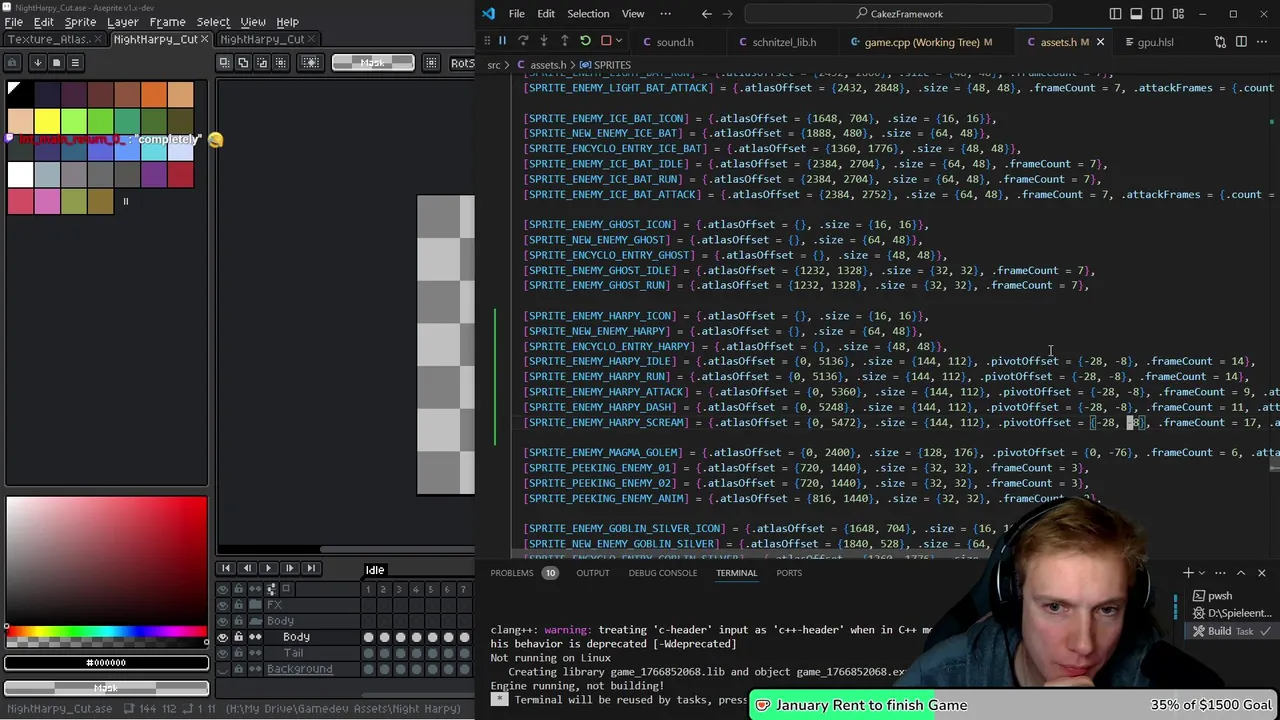Viewport: 1280px width, 720px height.
Task: Select the subtract from selection mode icon
Action: 261,62
